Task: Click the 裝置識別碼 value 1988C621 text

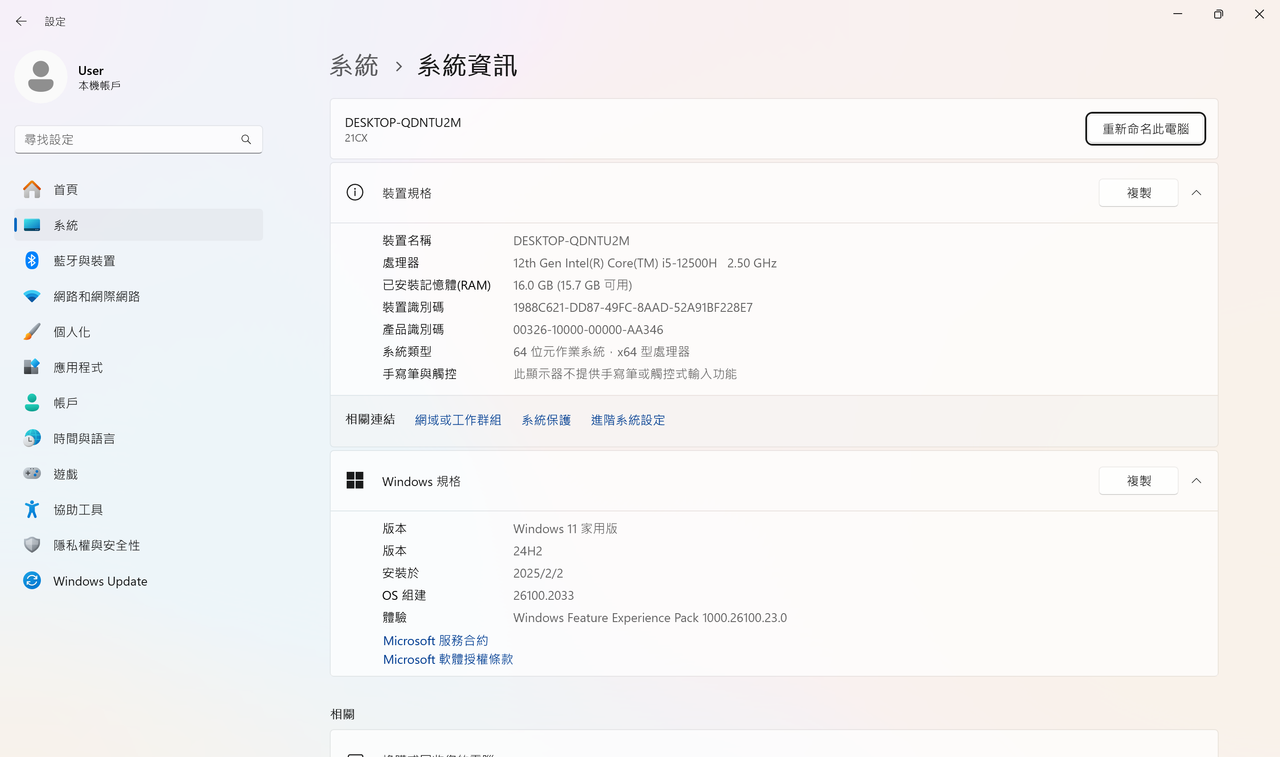Action: click(x=633, y=307)
